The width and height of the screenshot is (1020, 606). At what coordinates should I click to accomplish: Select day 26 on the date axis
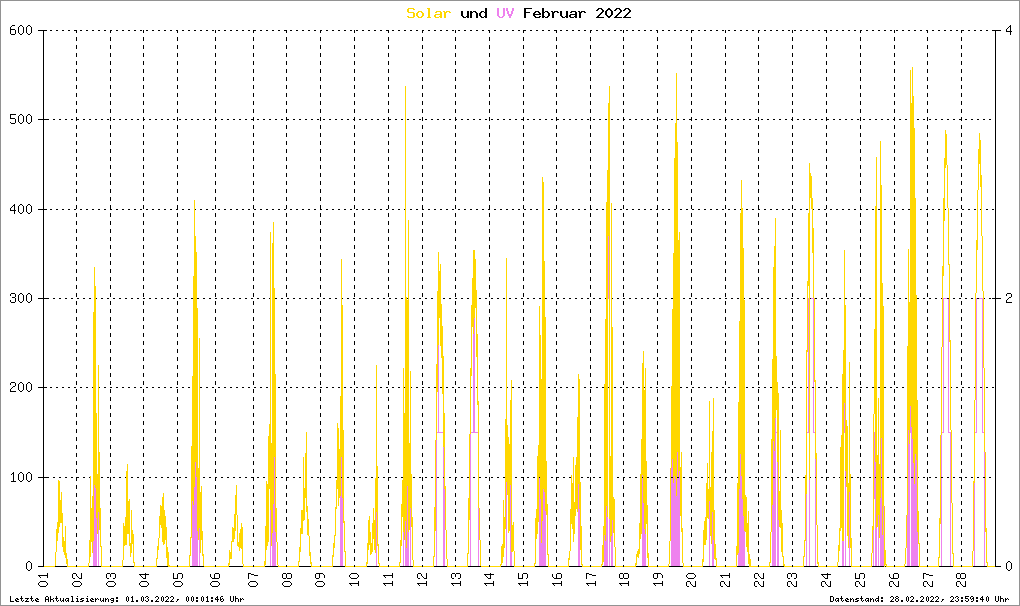click(x=894, y=579)
